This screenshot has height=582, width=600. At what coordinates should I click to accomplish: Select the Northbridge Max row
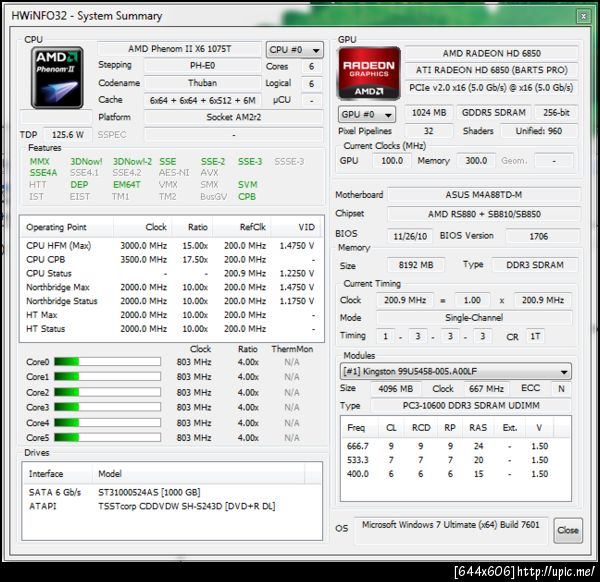pos(171,287)
